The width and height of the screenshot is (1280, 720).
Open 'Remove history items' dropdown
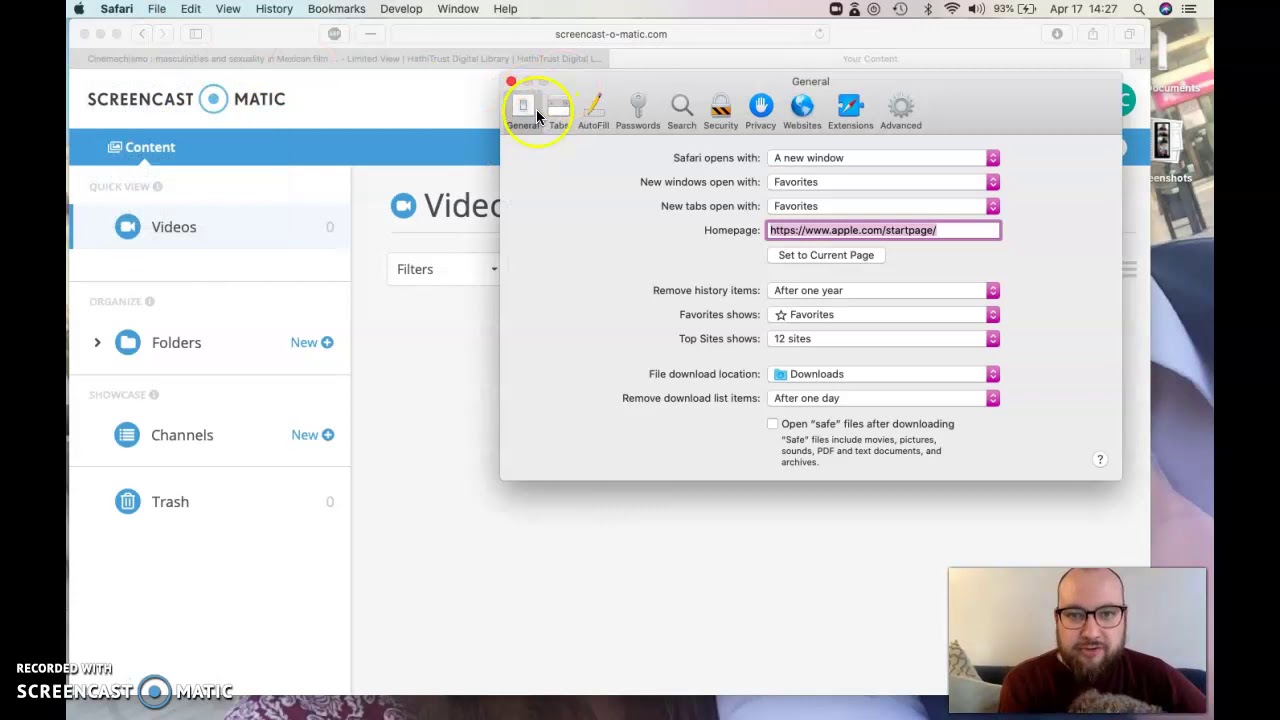(884, 290)
